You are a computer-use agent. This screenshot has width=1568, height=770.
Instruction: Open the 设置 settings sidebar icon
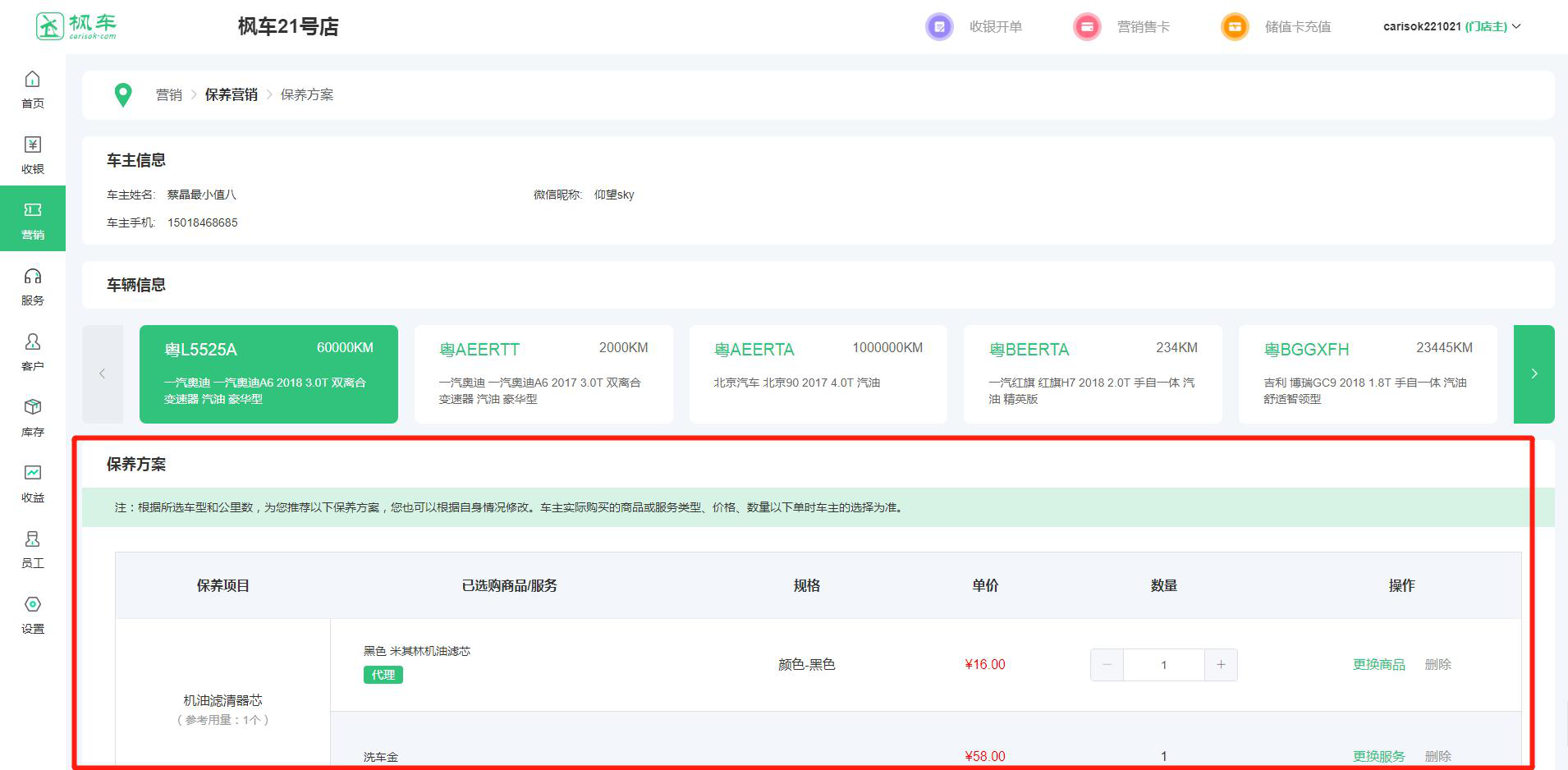tap(33, 604)
